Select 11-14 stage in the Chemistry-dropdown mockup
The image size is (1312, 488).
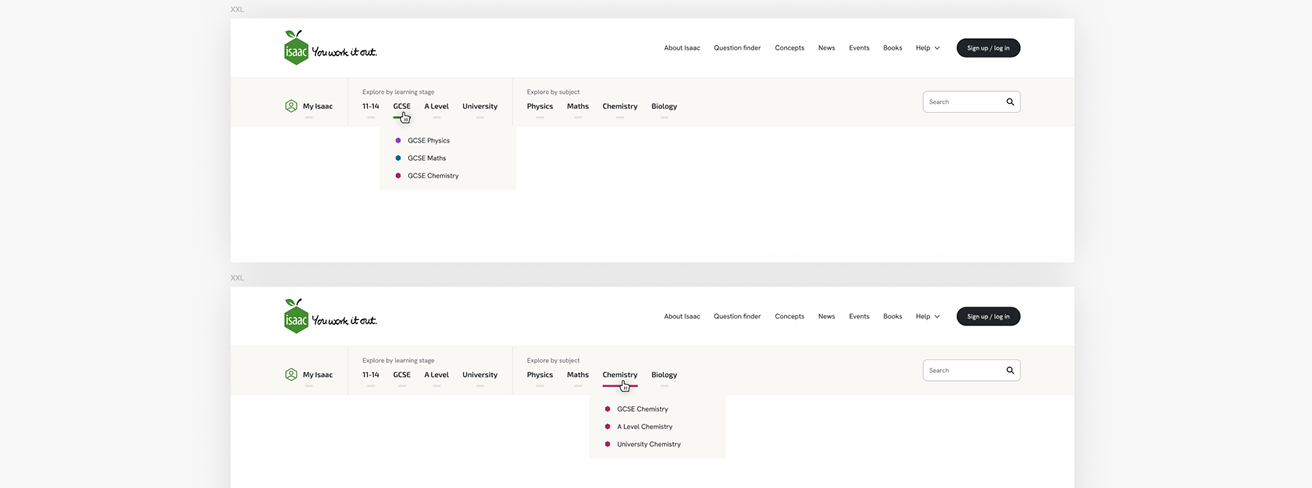pyautogui.click(x=371, y=375)
